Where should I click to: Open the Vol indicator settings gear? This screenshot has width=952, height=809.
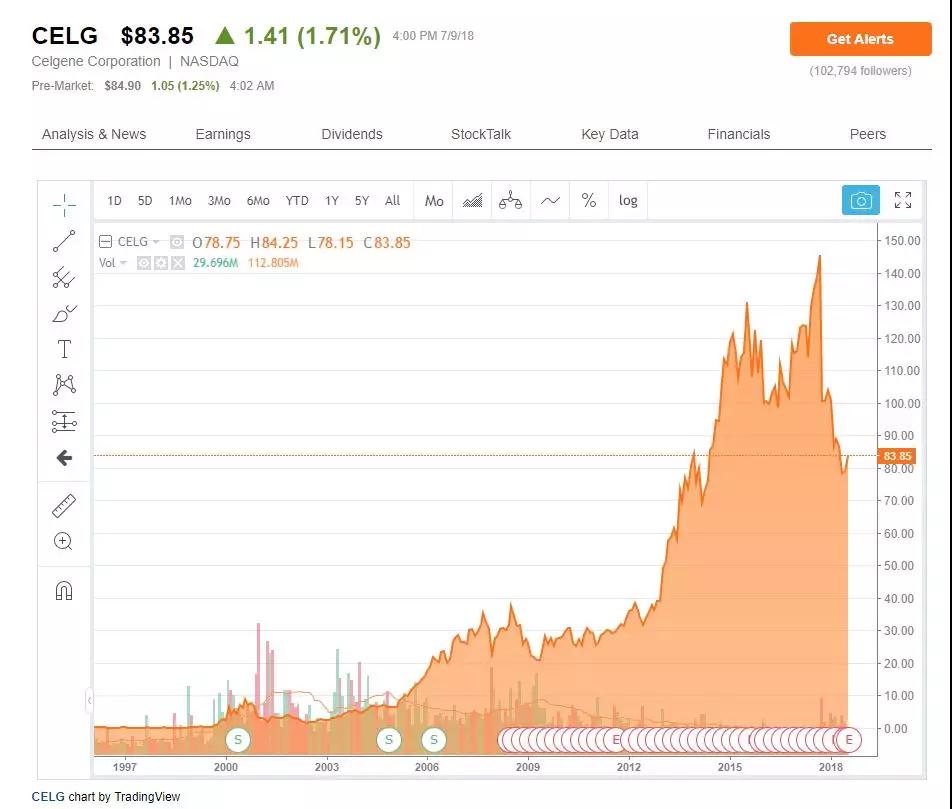pos(161,263)
